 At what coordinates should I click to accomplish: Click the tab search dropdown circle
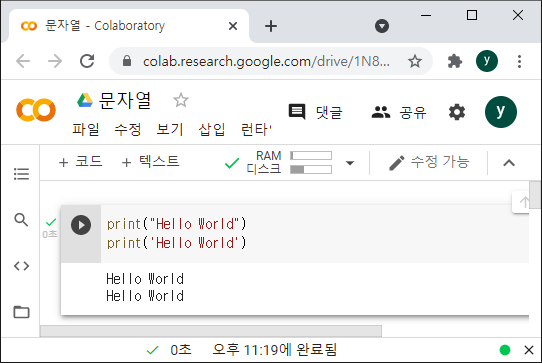point(382,26)
